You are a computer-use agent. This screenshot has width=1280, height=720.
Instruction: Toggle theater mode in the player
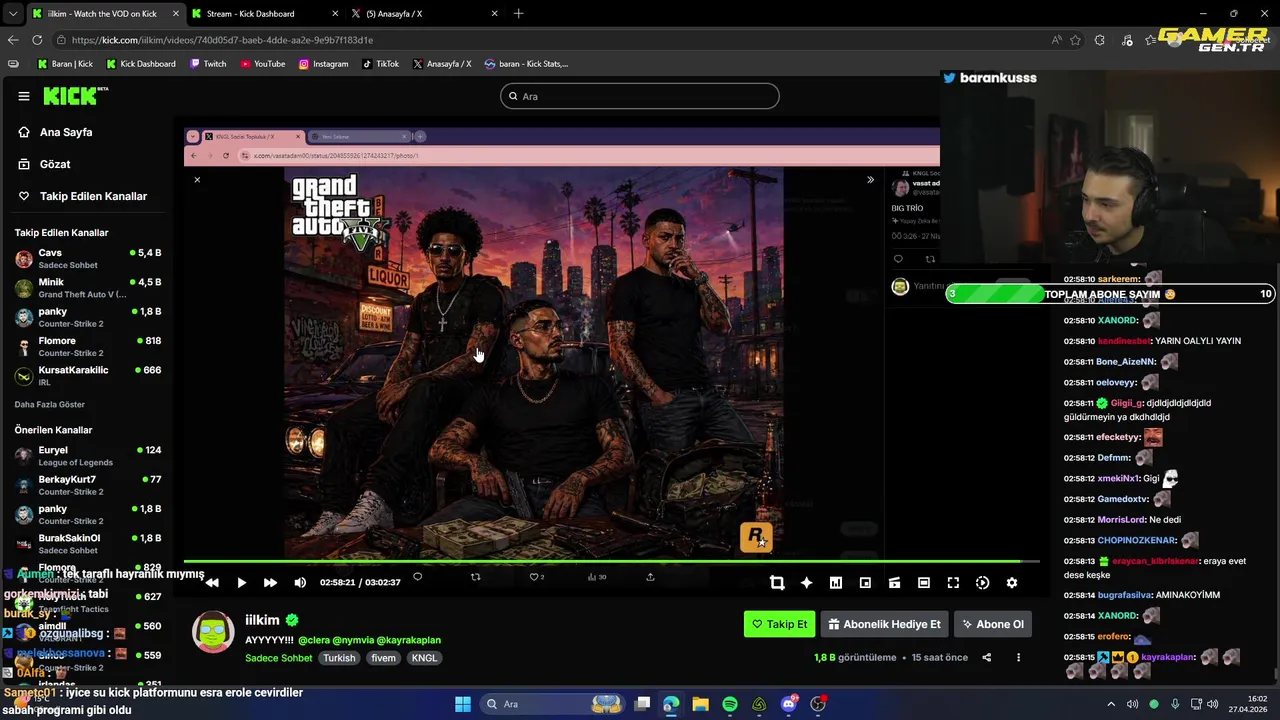[924, 582]
